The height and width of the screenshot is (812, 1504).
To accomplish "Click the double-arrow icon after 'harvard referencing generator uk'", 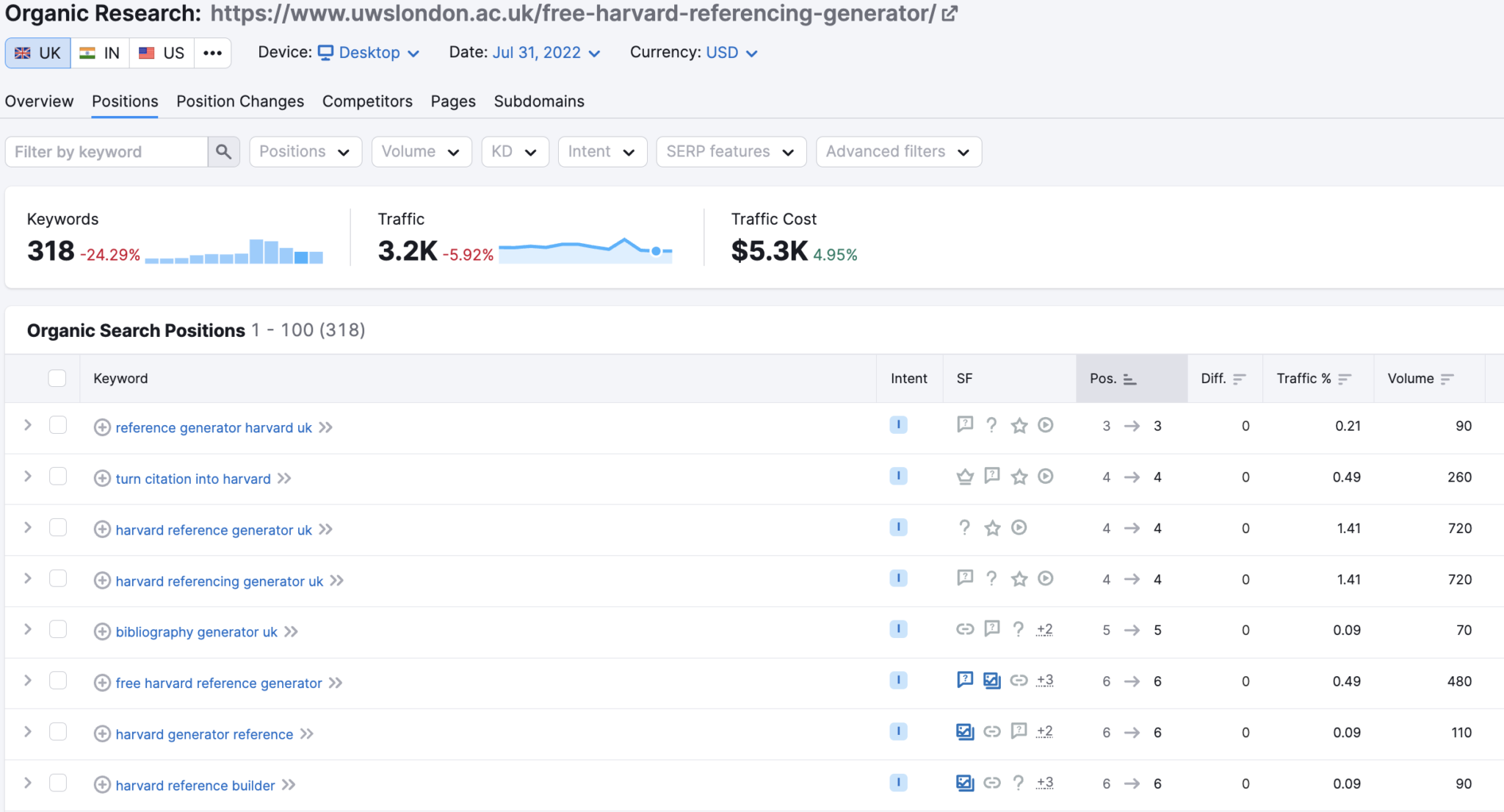I will pos(337,581).
